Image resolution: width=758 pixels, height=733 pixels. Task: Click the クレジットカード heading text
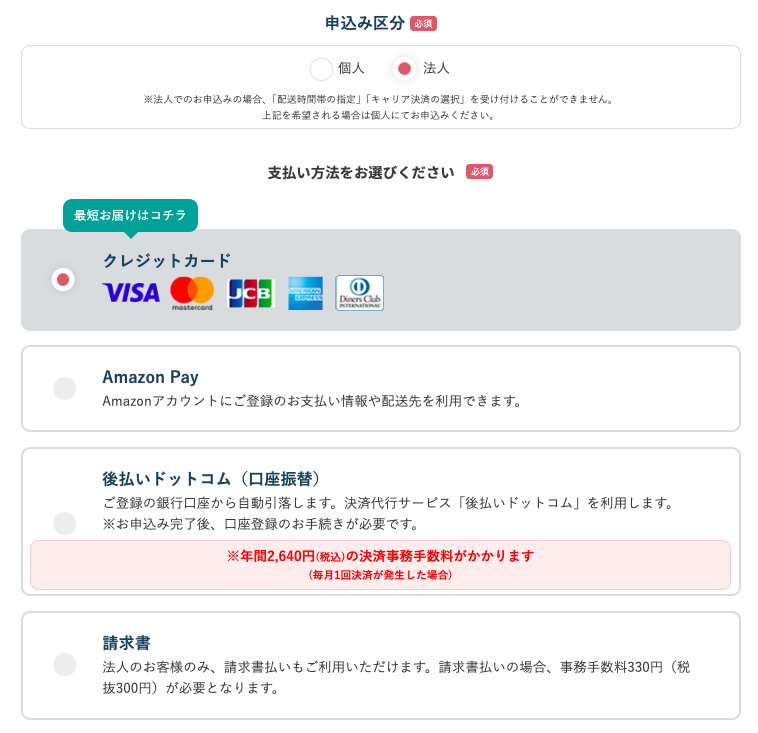[x=167, y=261]
